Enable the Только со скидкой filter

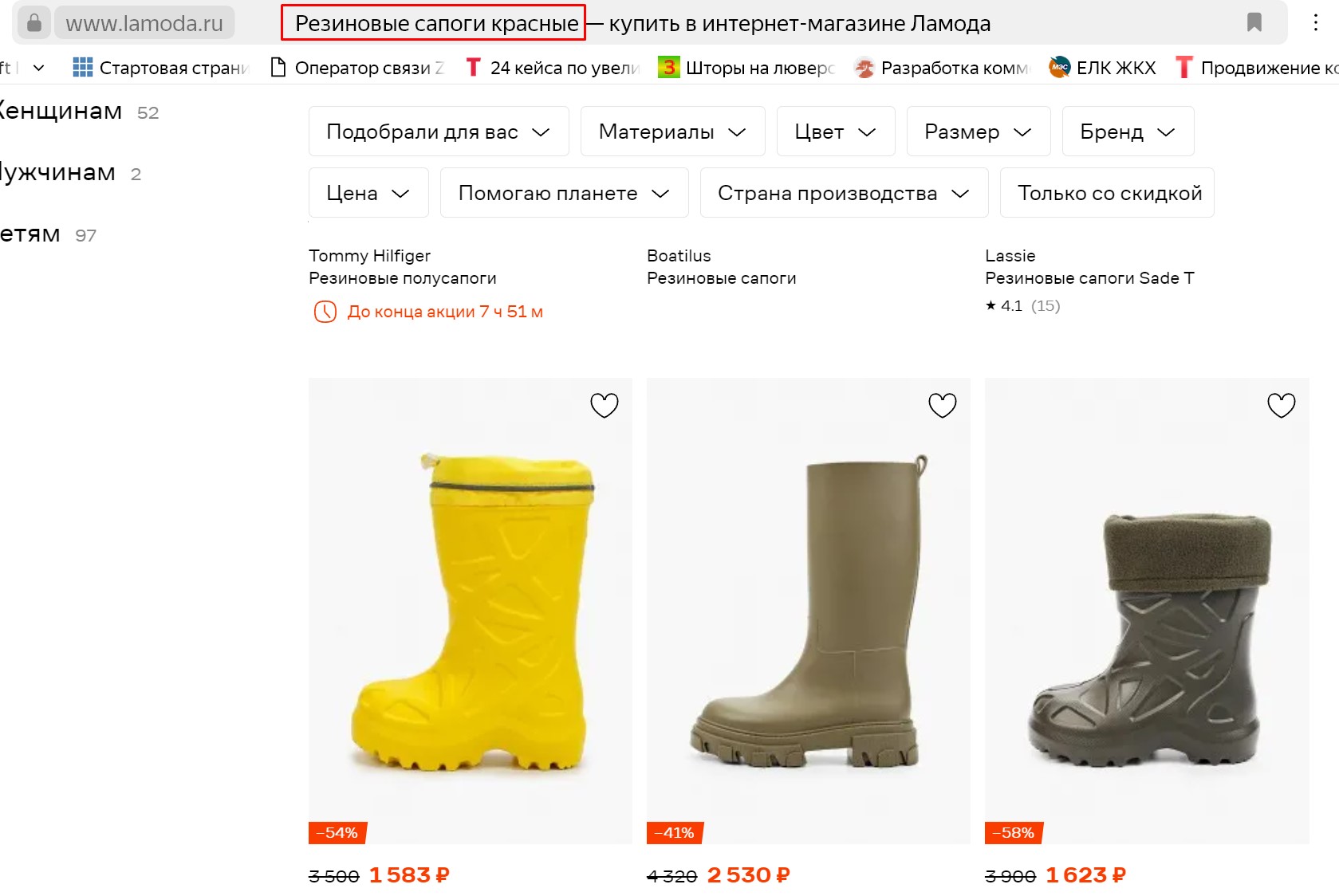click(1109, 193)
